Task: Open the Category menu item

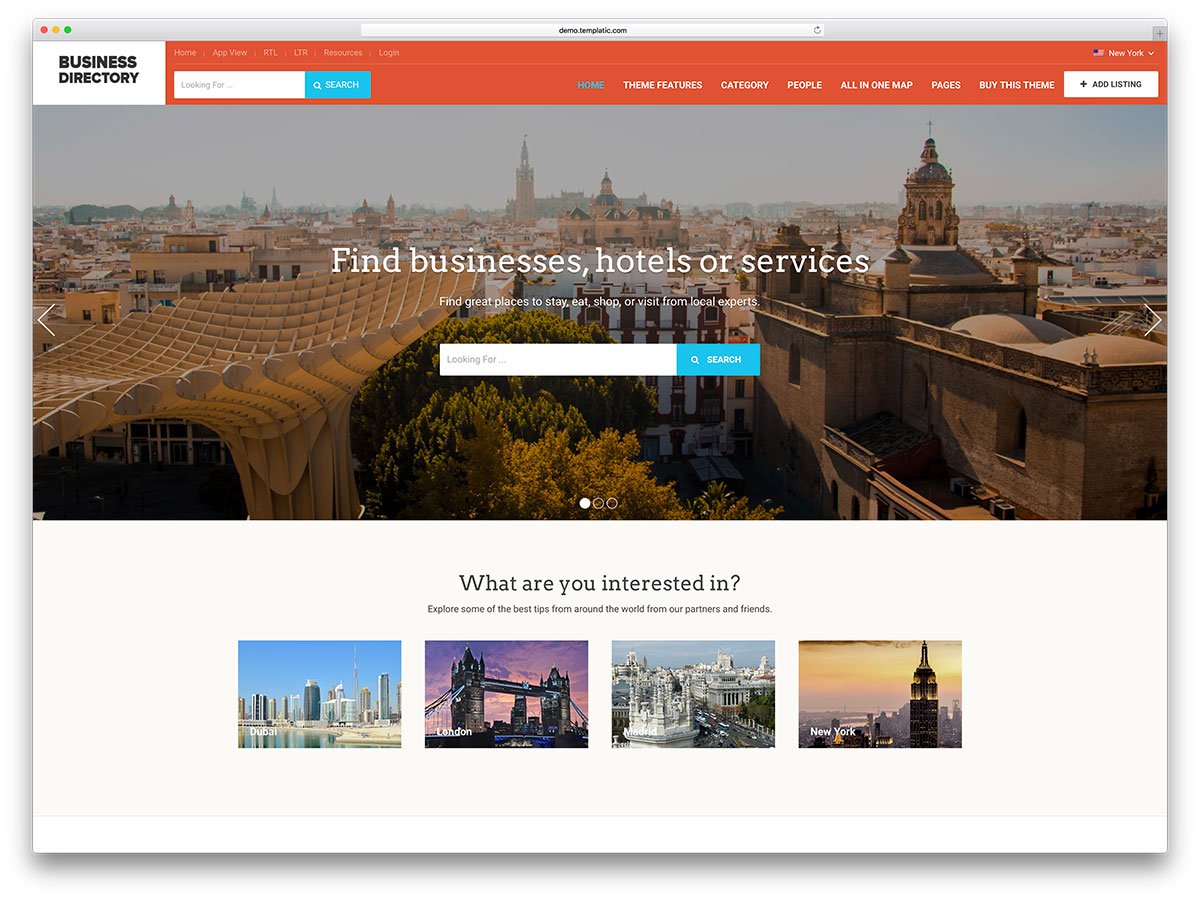Action: pyautogui.click(x=744, y=85)
